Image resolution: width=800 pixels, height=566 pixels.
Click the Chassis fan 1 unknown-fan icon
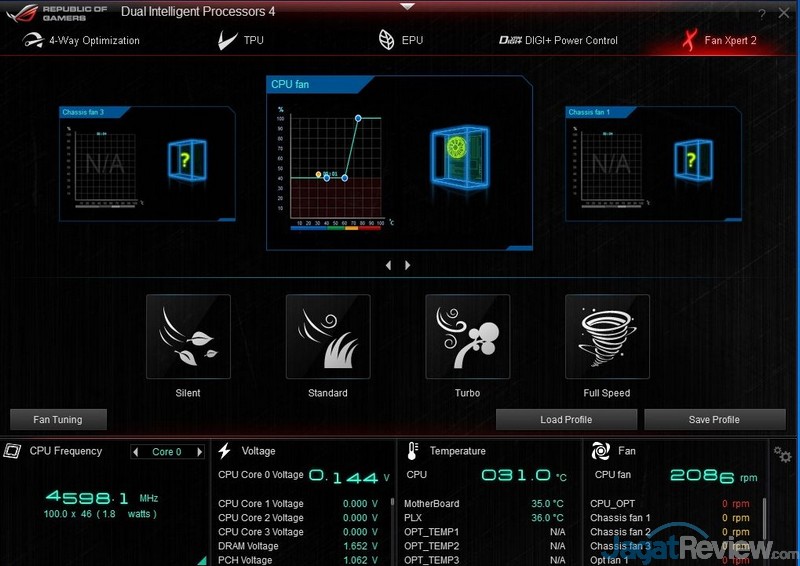click(689, 161)
